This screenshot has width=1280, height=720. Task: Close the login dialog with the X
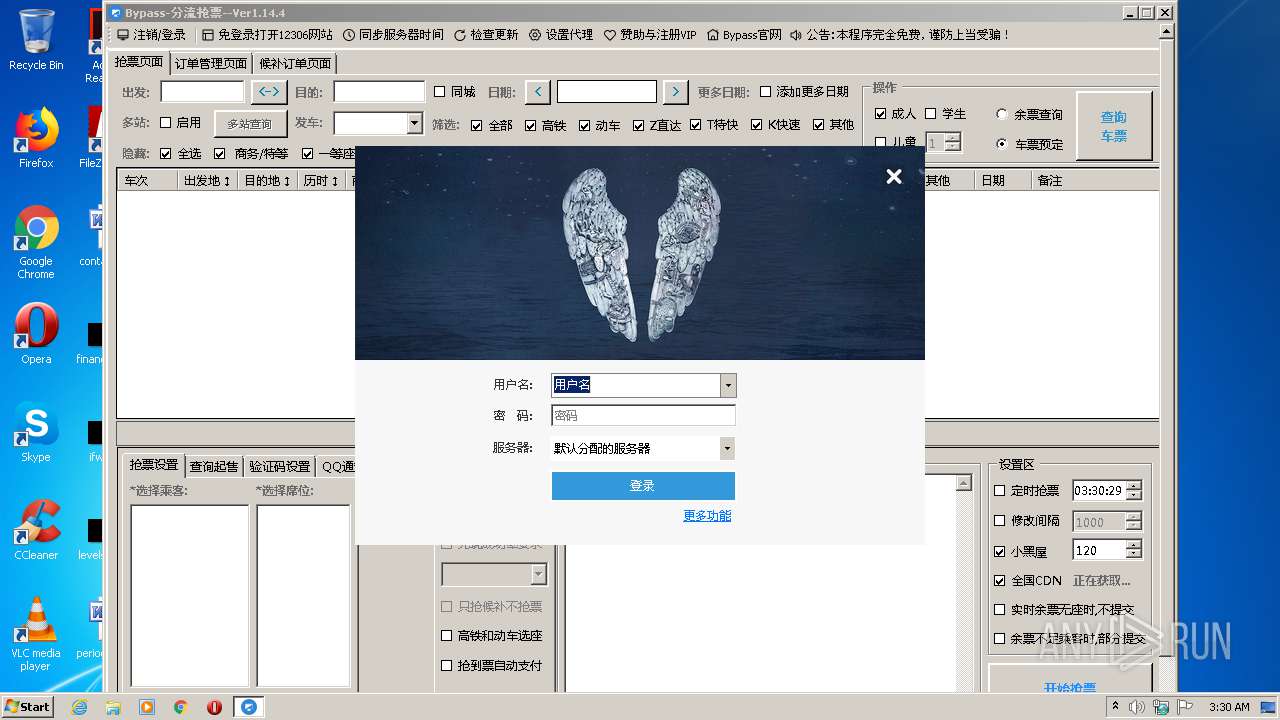(x=894, y=176)
